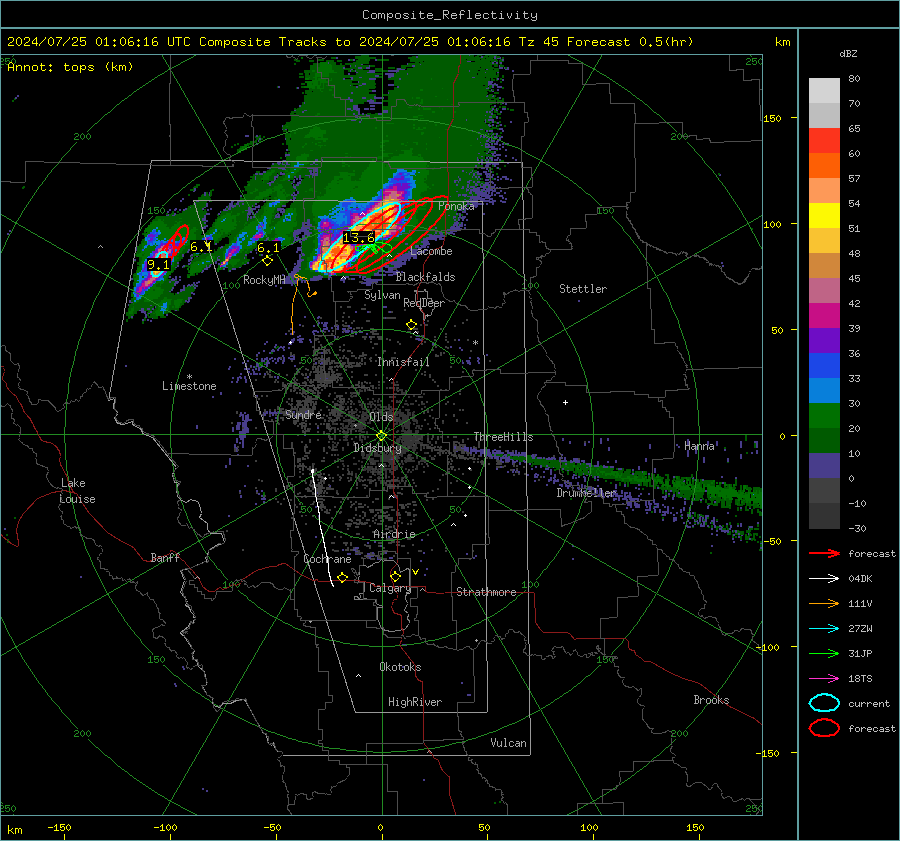Click the Sundre town label
Image resolution: width=900 pixels, height=841 pixels.
303,414
